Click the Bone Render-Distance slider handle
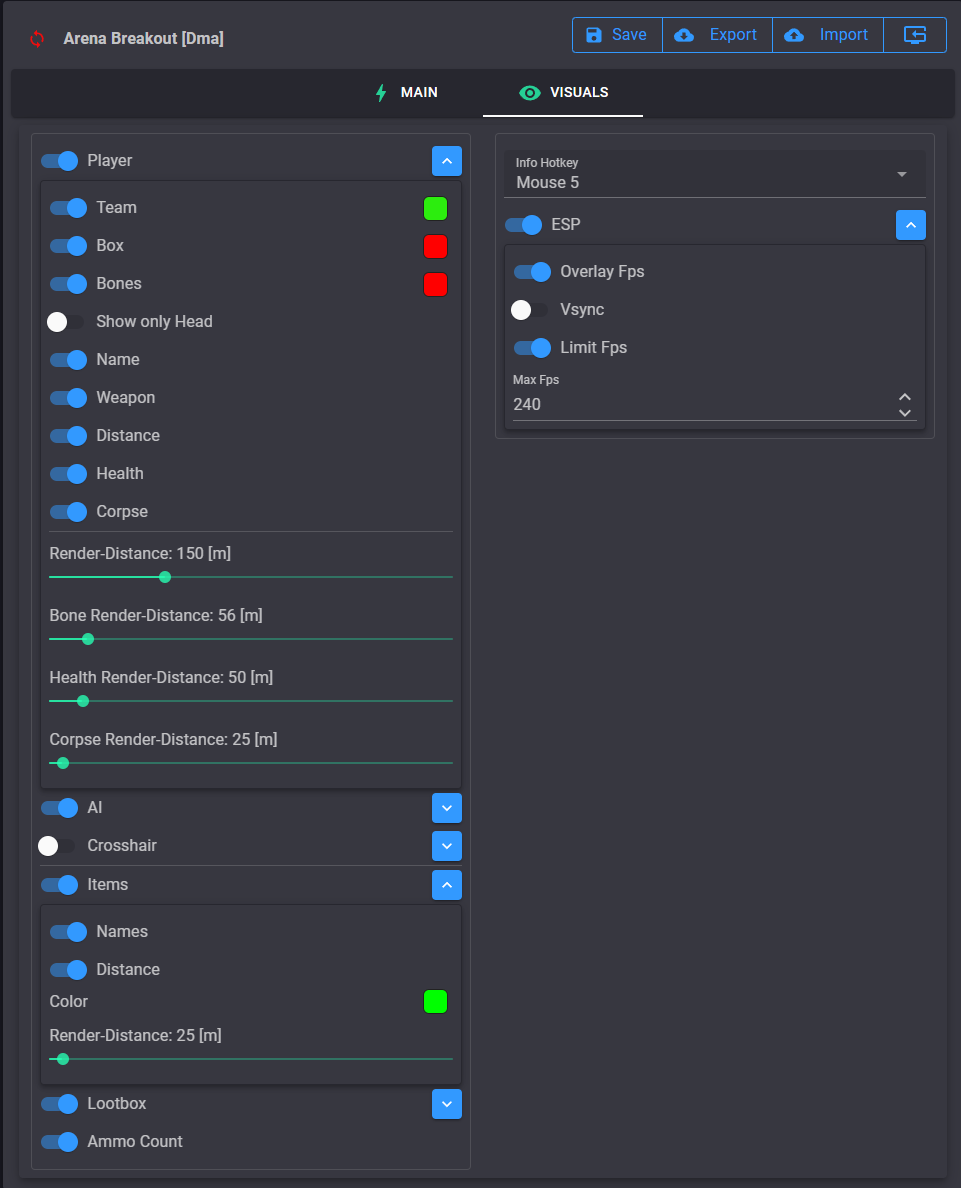 tap(88, 639)
